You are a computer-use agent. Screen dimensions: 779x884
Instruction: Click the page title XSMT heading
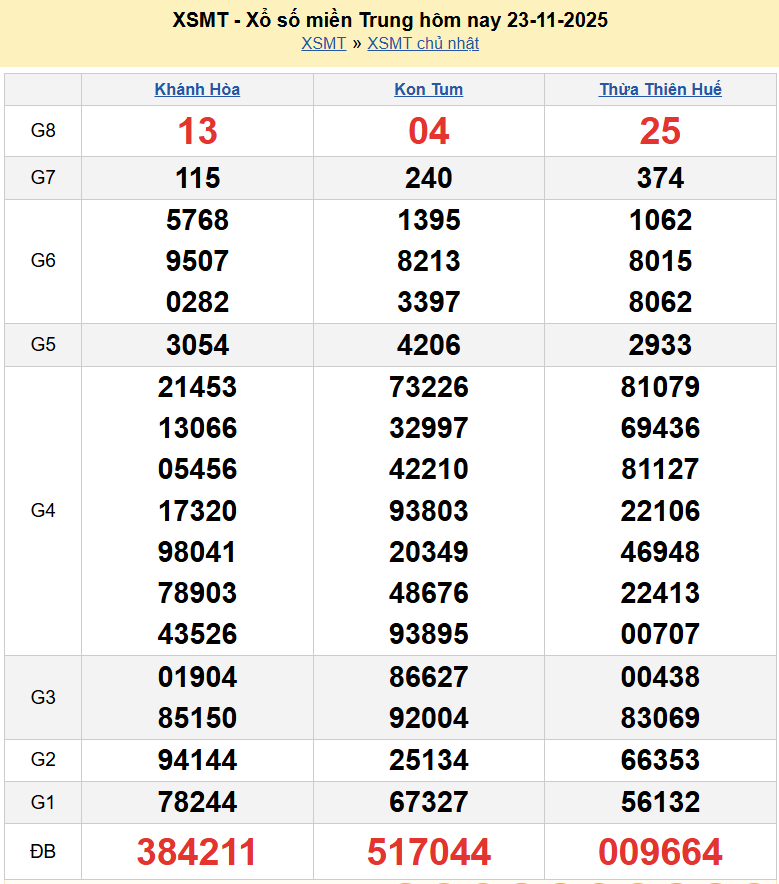(x=390, y=20)
